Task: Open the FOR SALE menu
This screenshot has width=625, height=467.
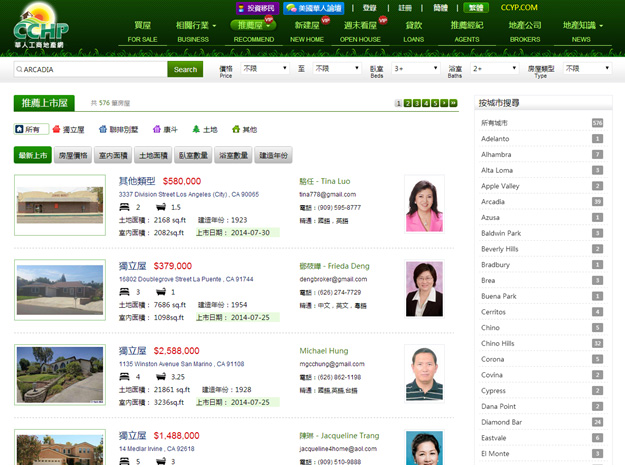Action: tap(142, 32)
